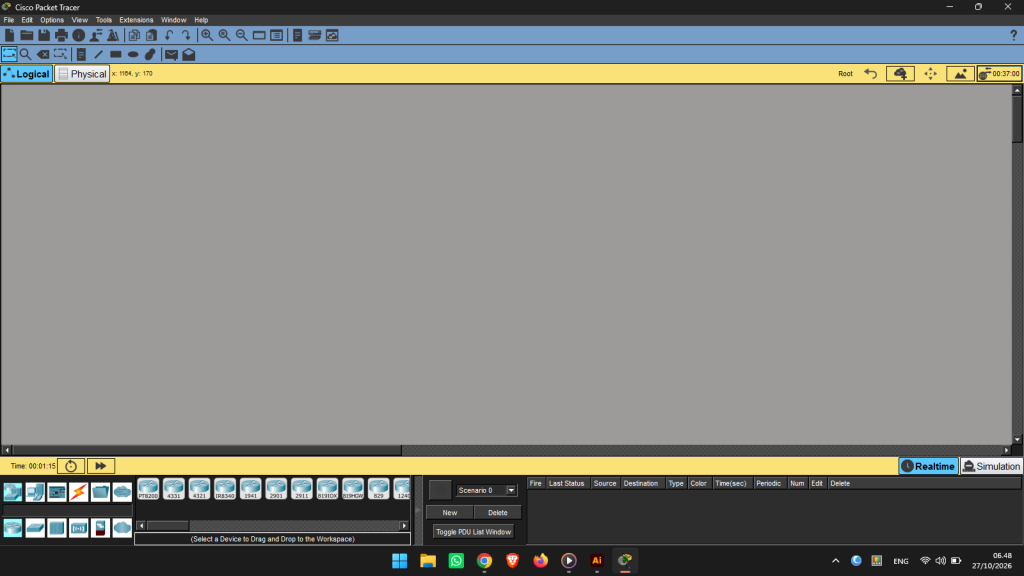The width and height of the screenshot is (1024, 576).
Task: Open a file using the folder icon
Action: click(27, 35)
